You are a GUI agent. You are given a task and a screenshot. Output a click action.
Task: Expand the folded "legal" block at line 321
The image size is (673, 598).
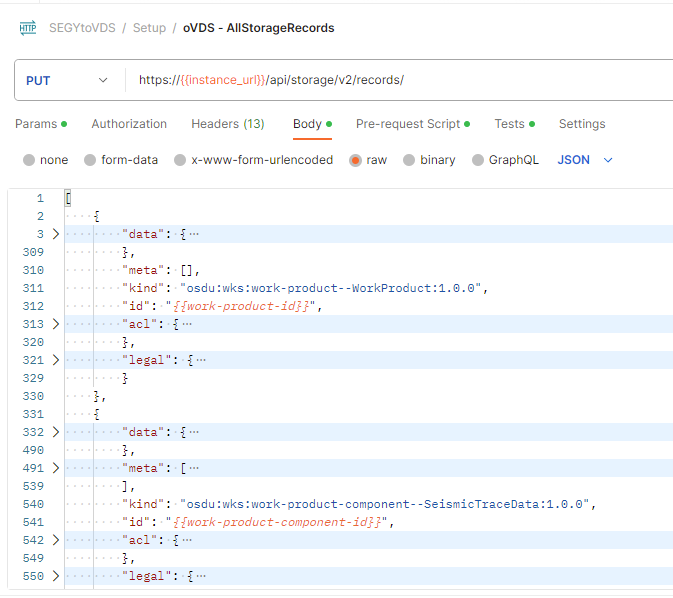pos(56,360)
